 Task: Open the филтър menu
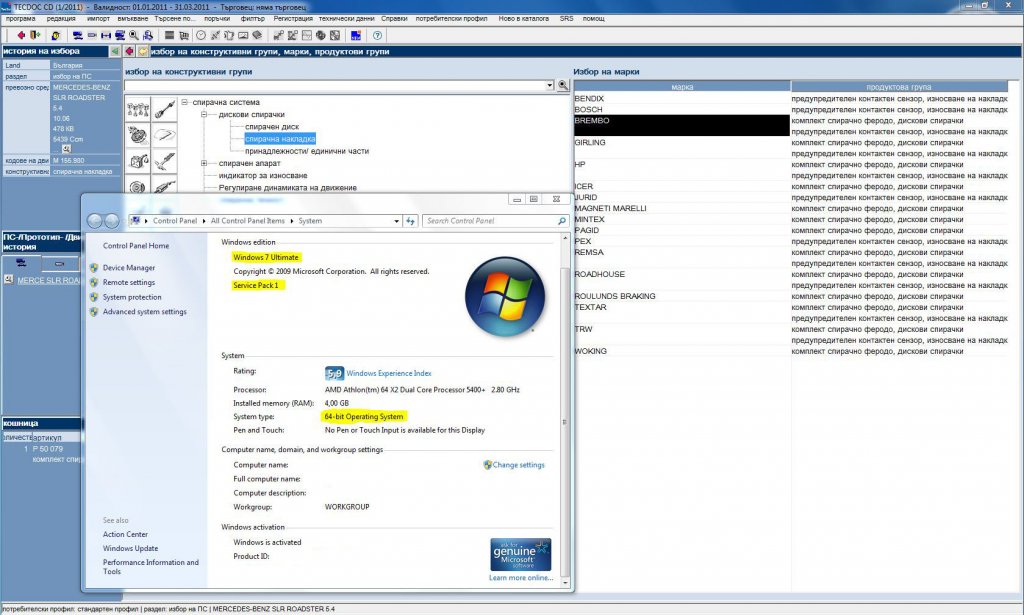pos(252,19)
